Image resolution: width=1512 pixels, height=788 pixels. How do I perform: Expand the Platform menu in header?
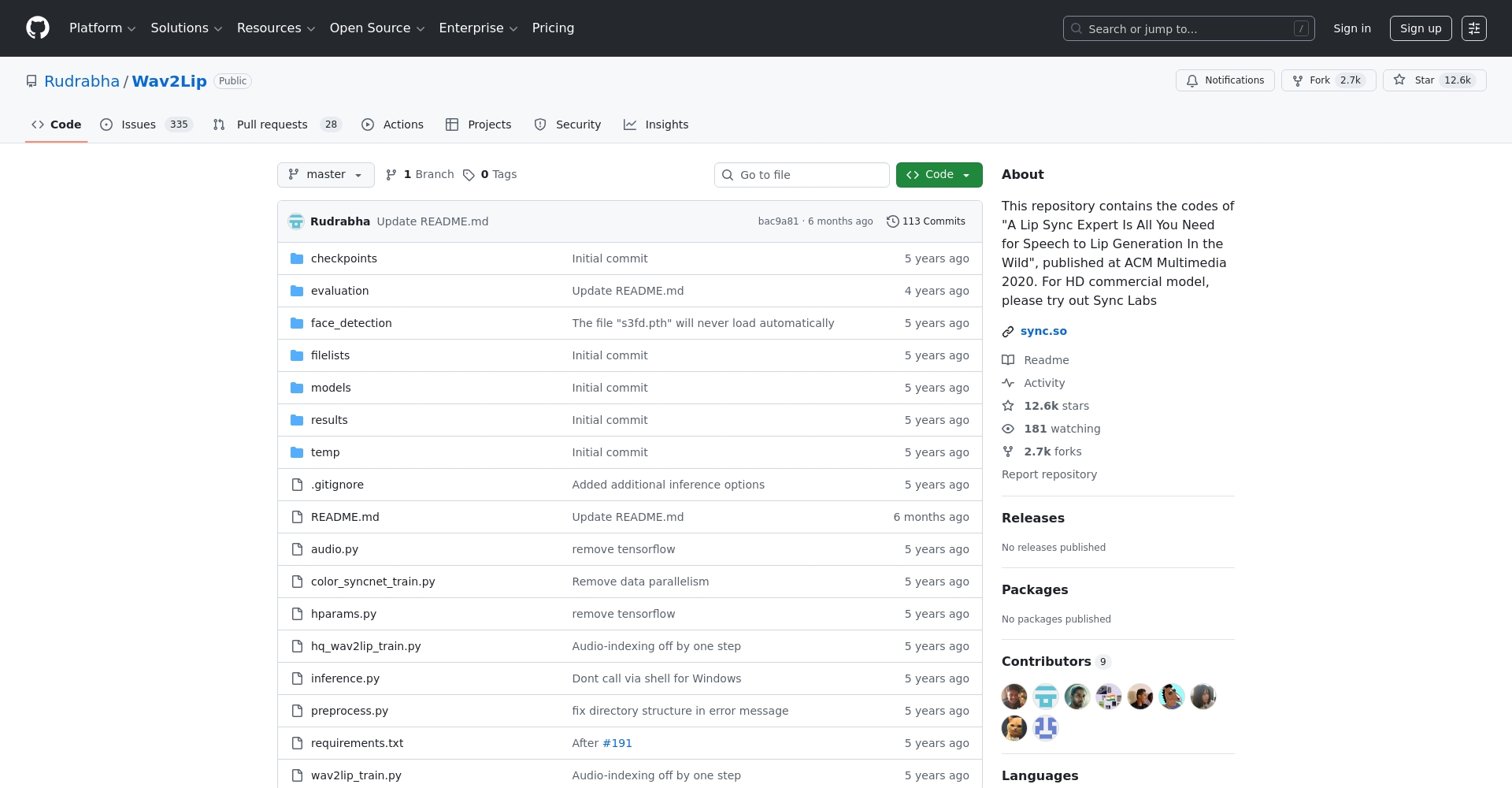point(102,28)
